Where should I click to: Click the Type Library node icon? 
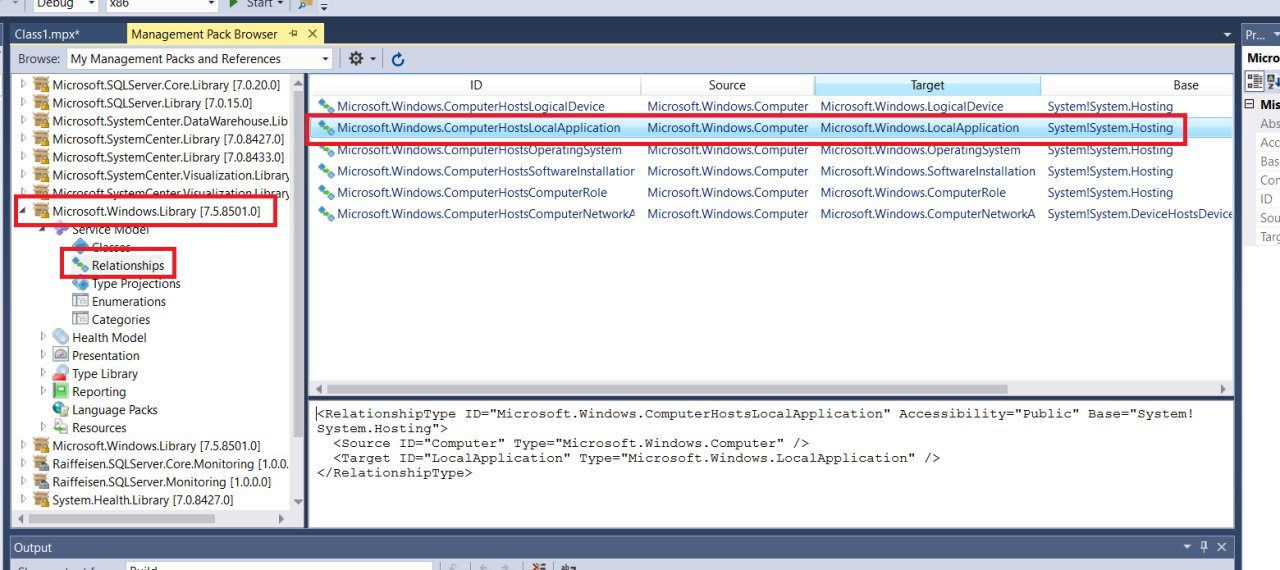tap(61, 373)
